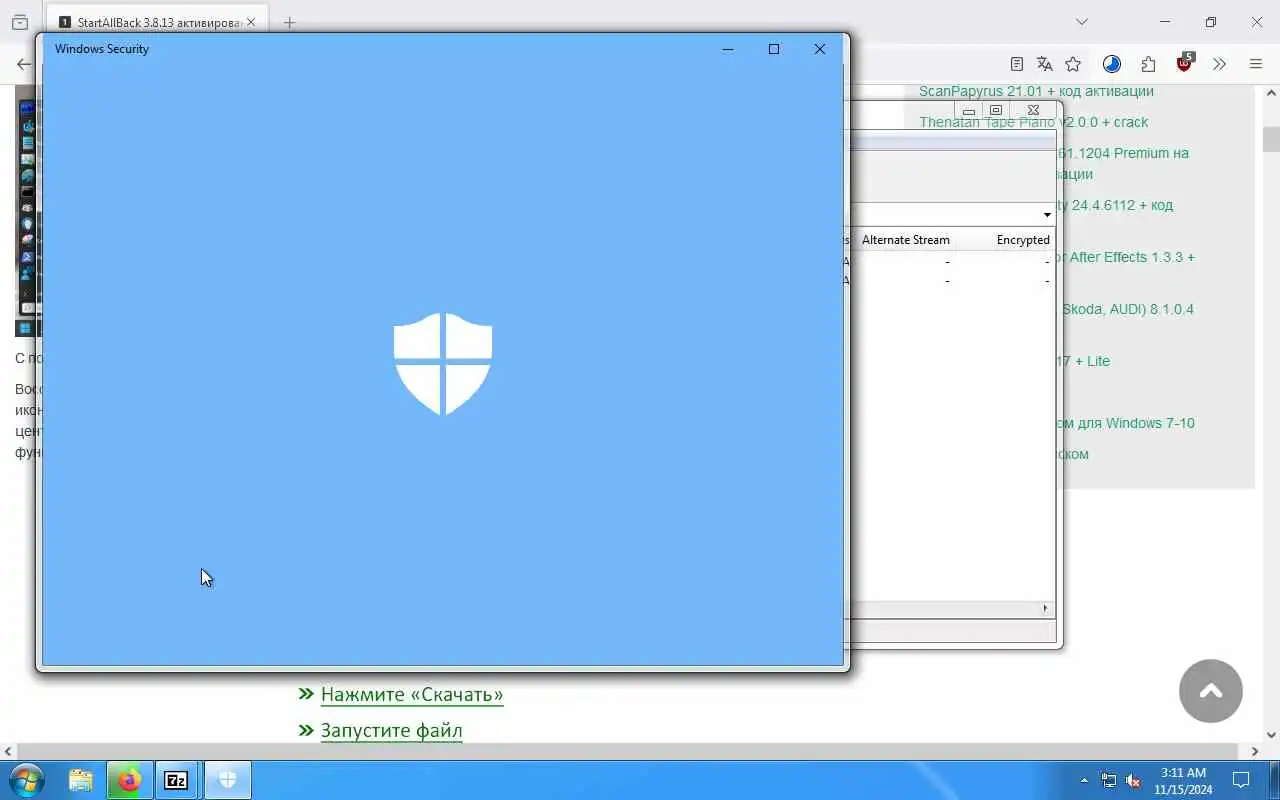Screen dimensions: 1280x800
Task: Open Firefox Reader View icon
Action: point(1017,64)
